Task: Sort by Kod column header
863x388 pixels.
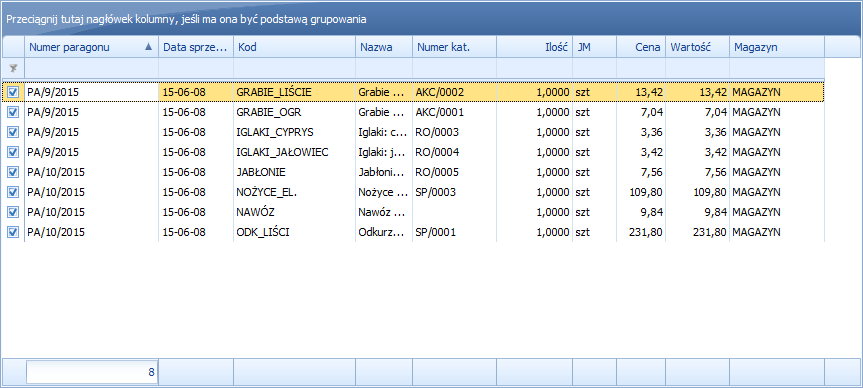Action: coord(295,47)
